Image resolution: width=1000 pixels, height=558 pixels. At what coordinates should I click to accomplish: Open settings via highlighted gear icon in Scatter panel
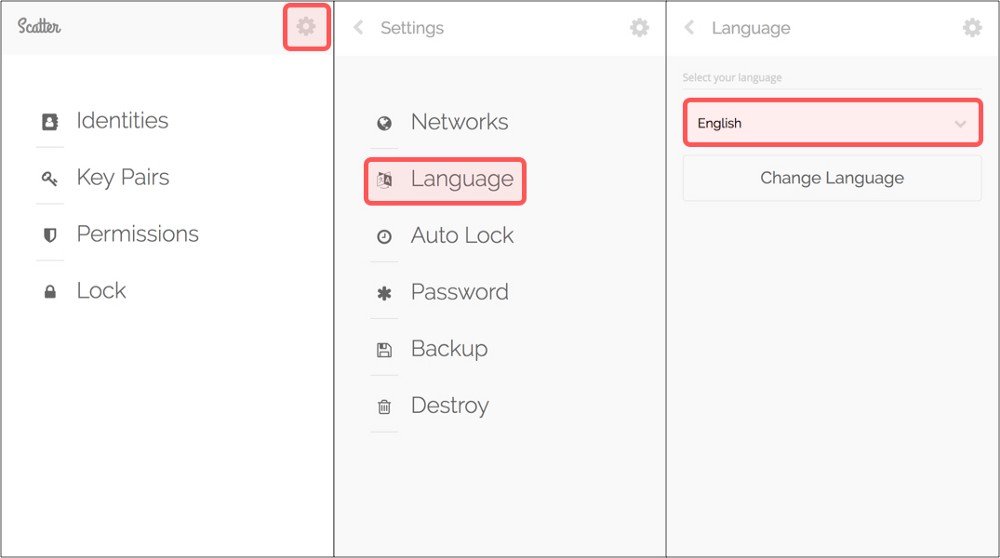(x=306, y=27)
